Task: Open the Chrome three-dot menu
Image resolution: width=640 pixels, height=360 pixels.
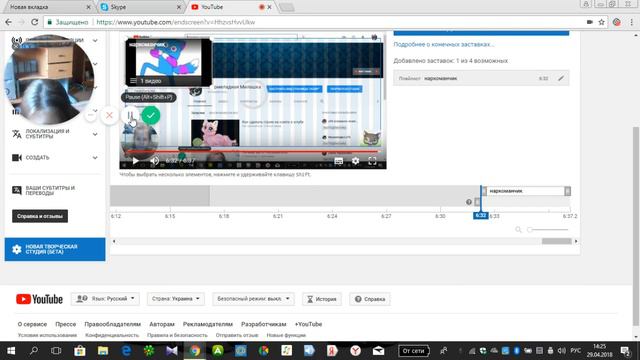Action: pyautogui.click(x=631, y=22)
